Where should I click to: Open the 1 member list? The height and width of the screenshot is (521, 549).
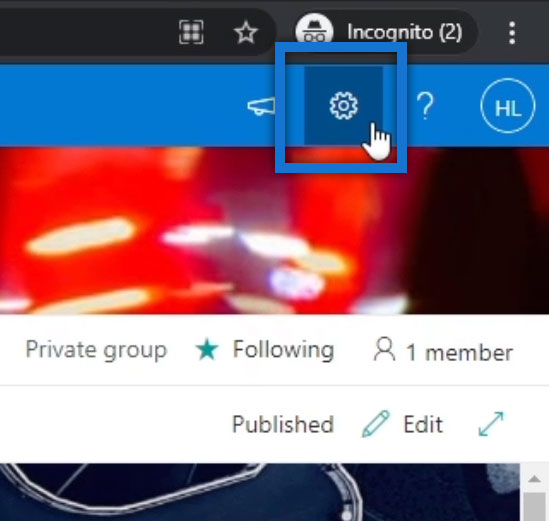[443, 350]
